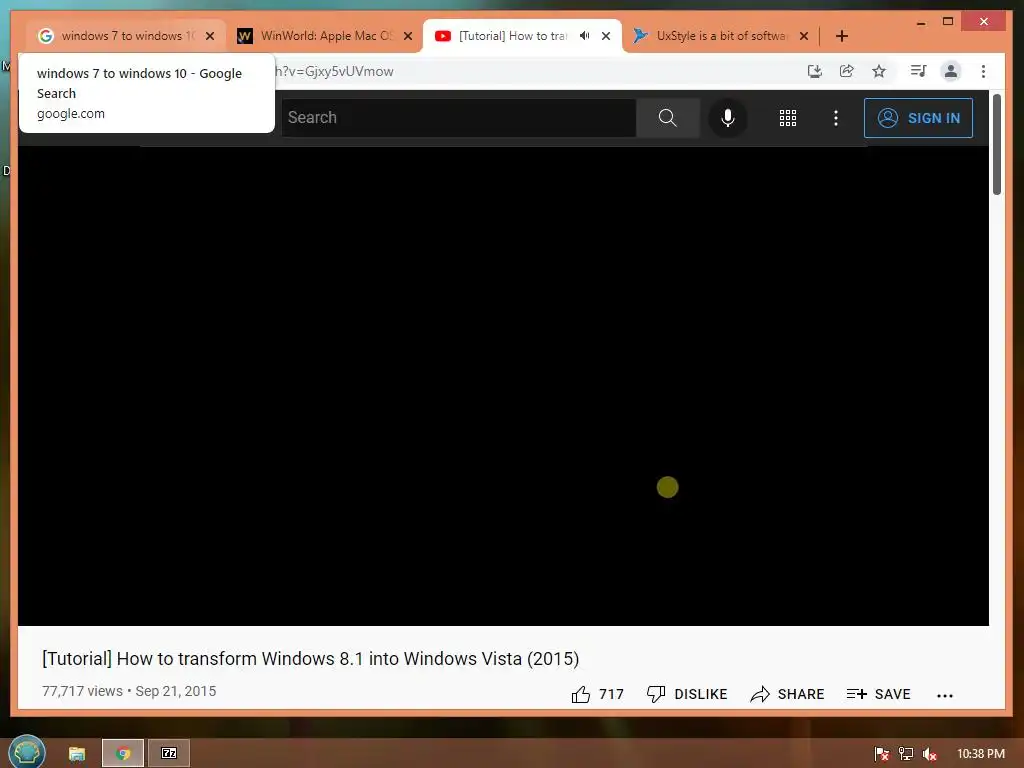Switch to the WinWorld Apple Mac OS tab
Viewport: 1024px width, 768px height.
(325, 36)
